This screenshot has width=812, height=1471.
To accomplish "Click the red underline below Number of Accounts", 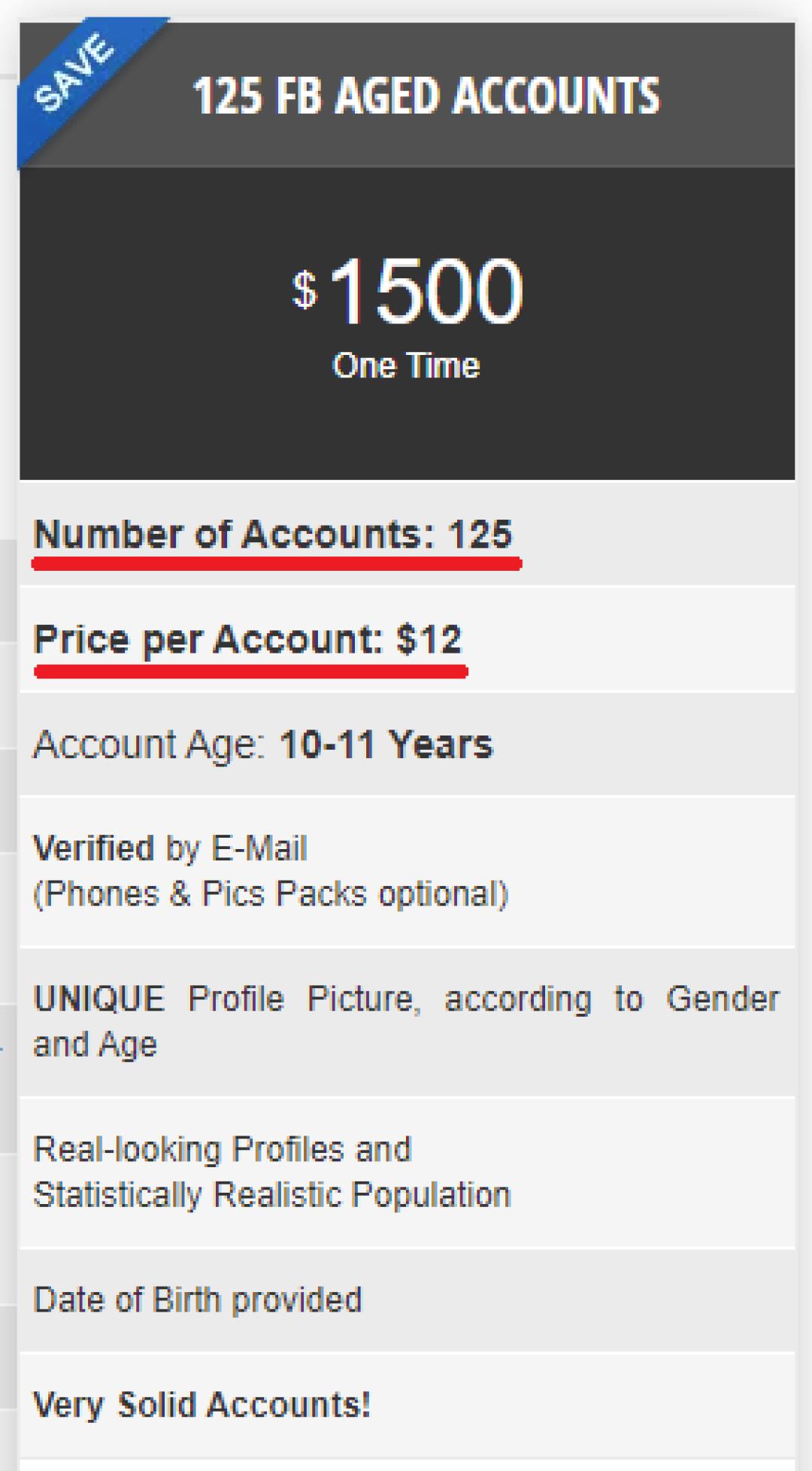I will coord(277,563).
